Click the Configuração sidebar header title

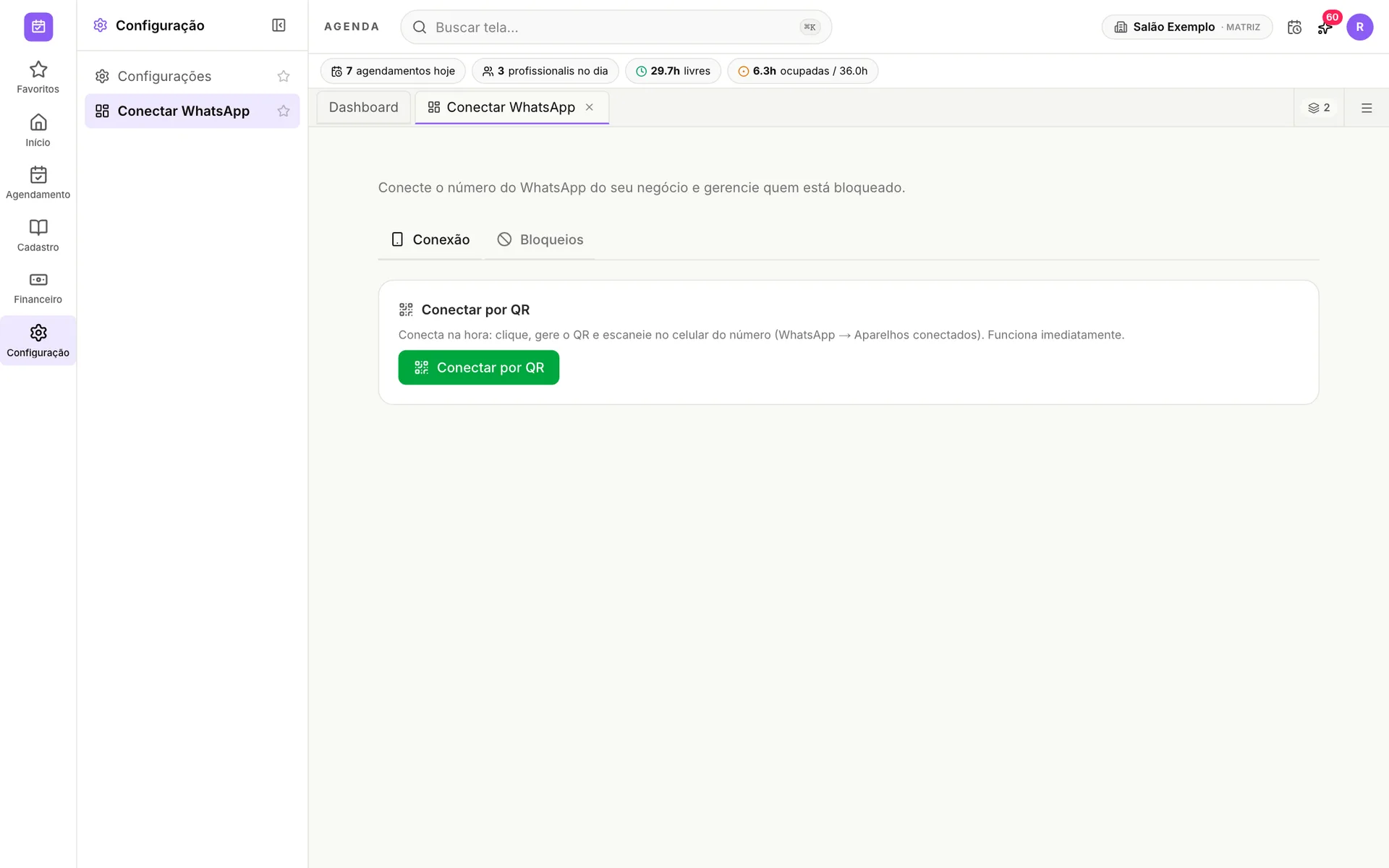[160, 25]
